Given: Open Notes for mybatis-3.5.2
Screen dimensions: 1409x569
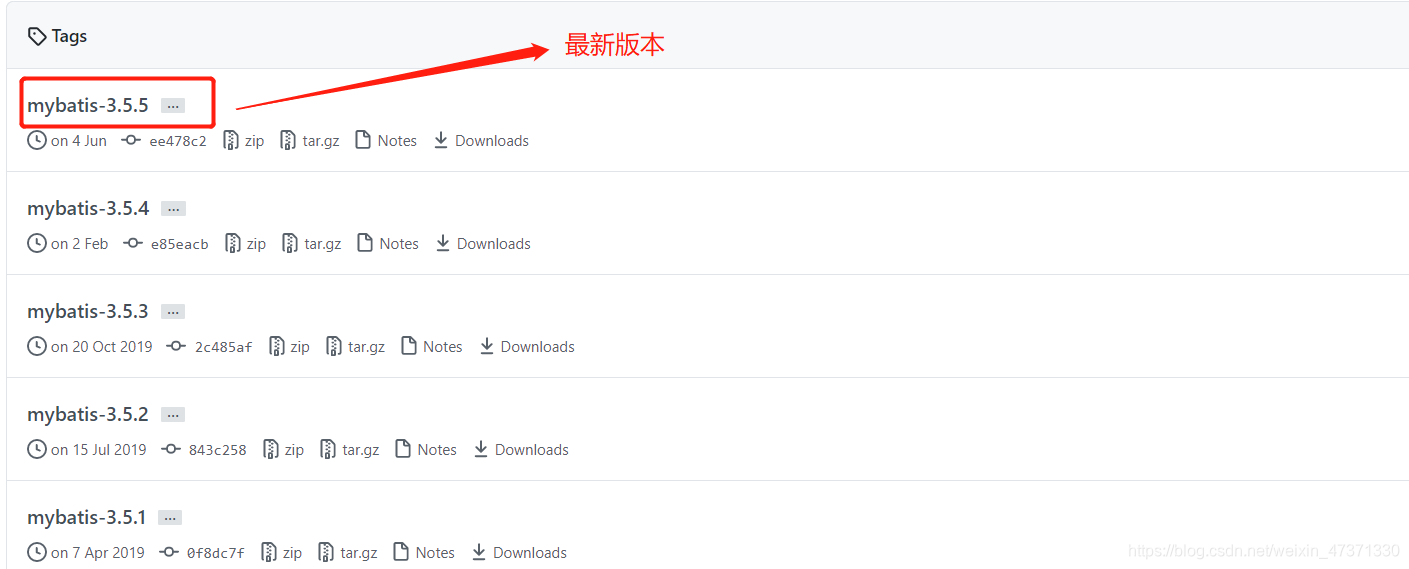Looking at the screenshot, I should click(x=437, y=450).
